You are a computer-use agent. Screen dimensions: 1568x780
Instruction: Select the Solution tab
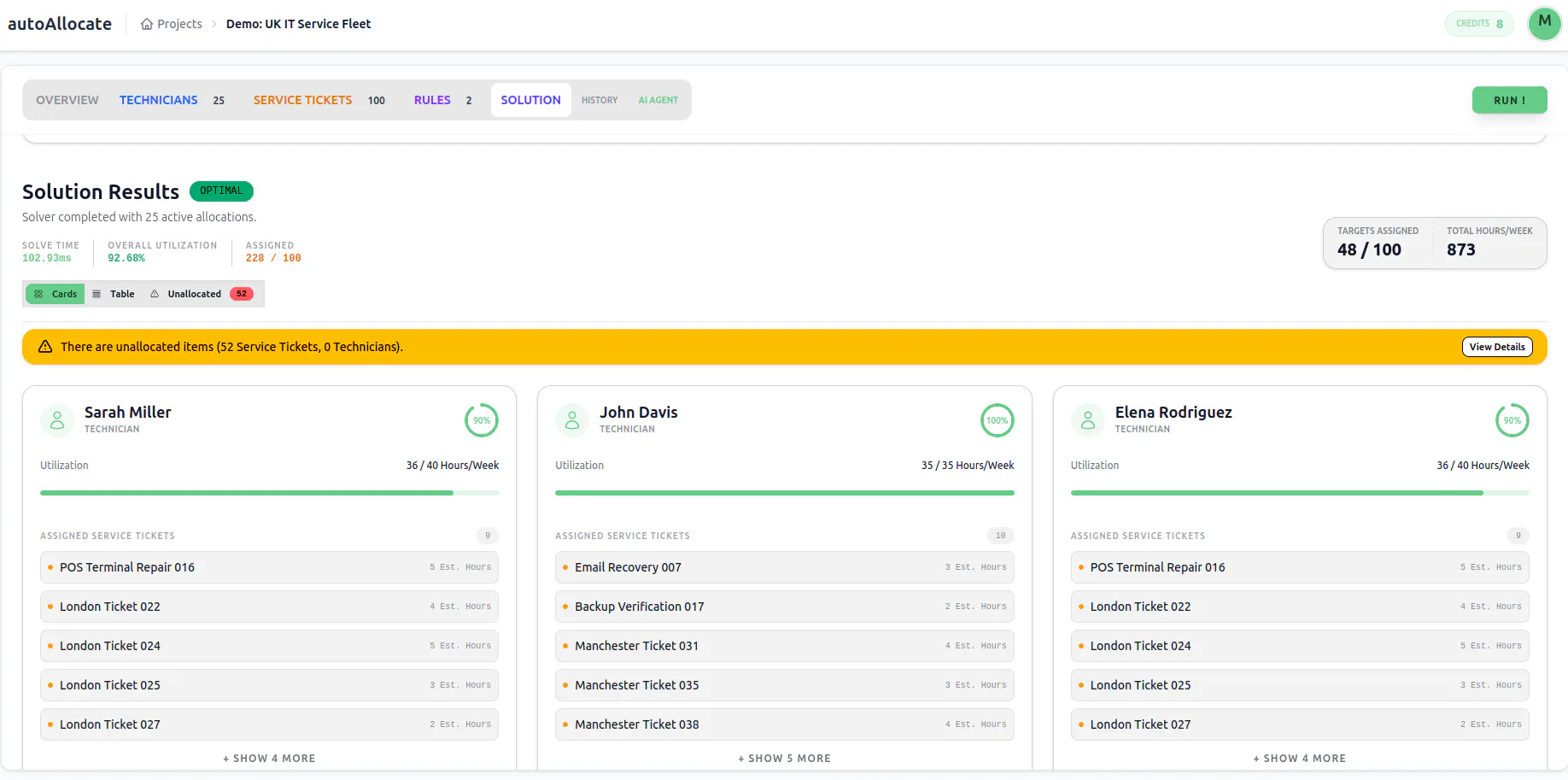531,100
